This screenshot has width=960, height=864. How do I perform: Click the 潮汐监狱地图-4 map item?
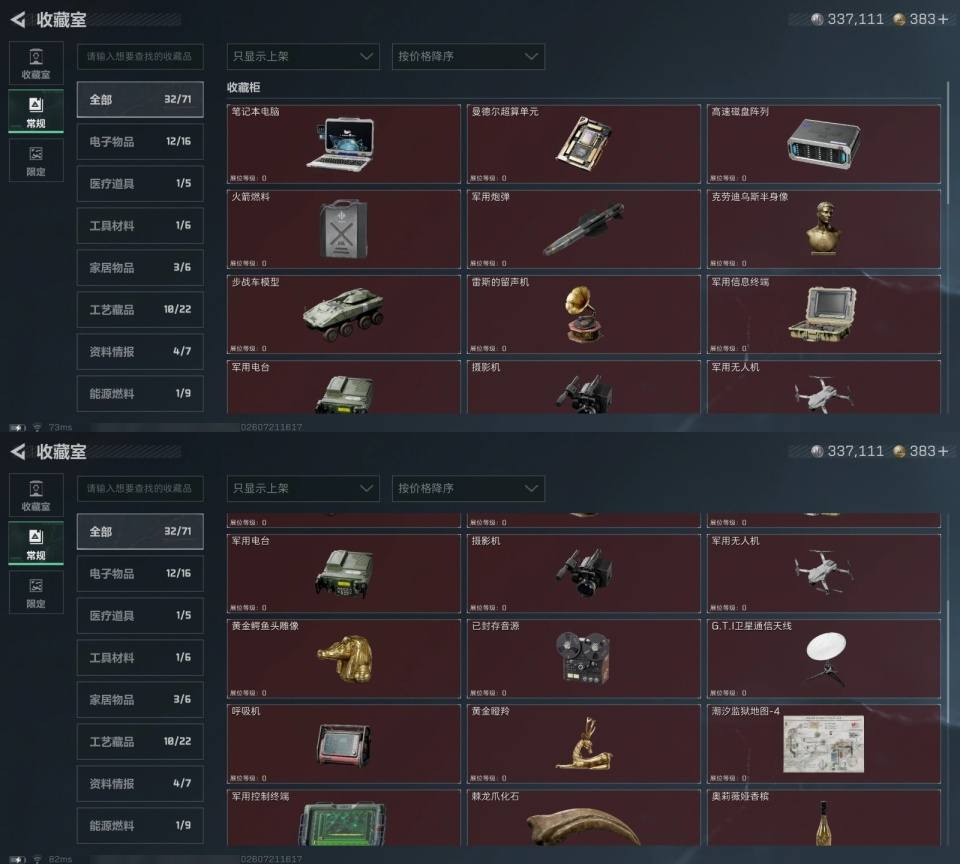pos(823,743)
